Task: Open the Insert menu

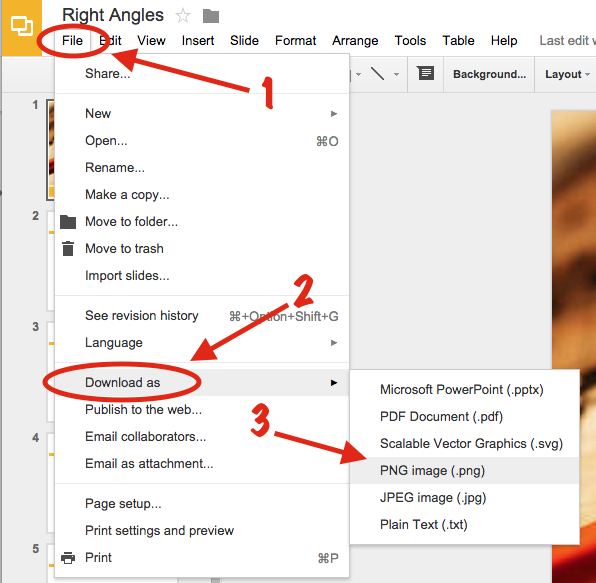Action: click(x=198, y=40)
